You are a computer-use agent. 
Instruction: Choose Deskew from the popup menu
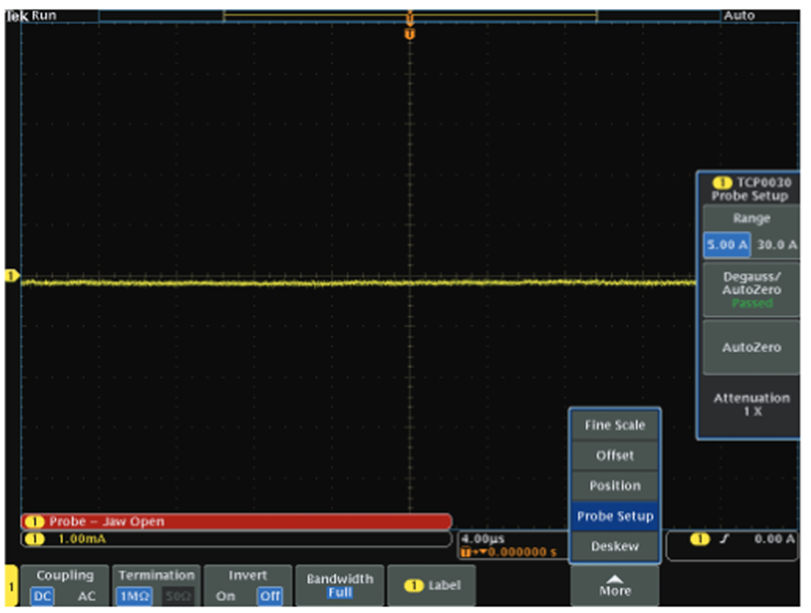coord(614,547)
